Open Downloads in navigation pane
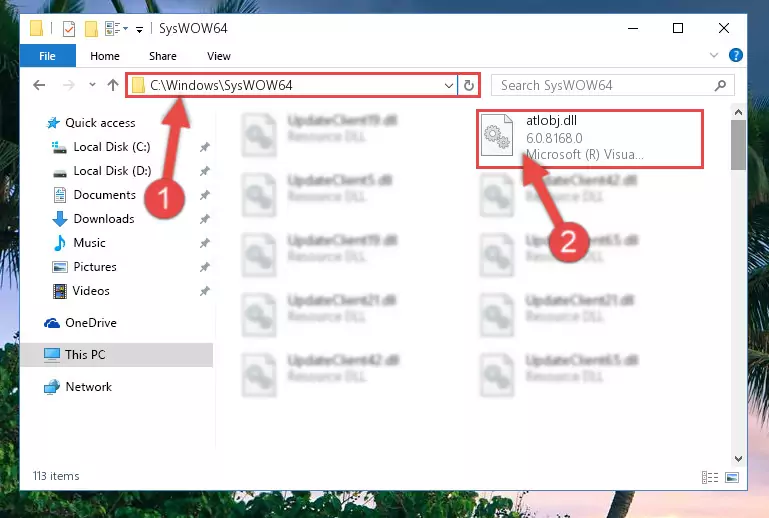Viewport: 769px width, 518px height. pyautogui.click(x=103, y=219)
